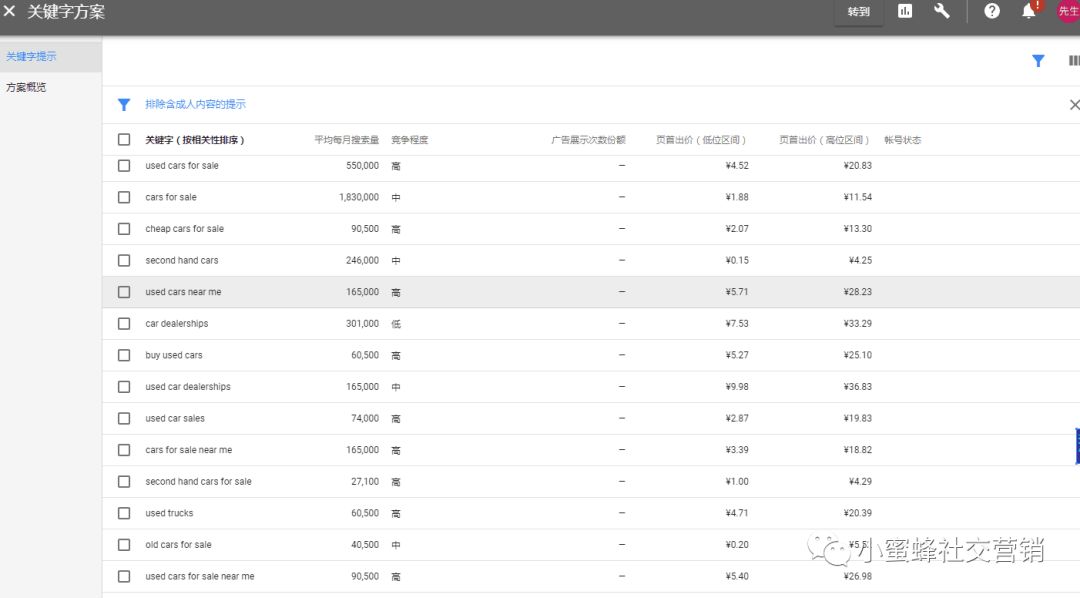Click keyword text 'cars for sale'

(x=171, y=197)
